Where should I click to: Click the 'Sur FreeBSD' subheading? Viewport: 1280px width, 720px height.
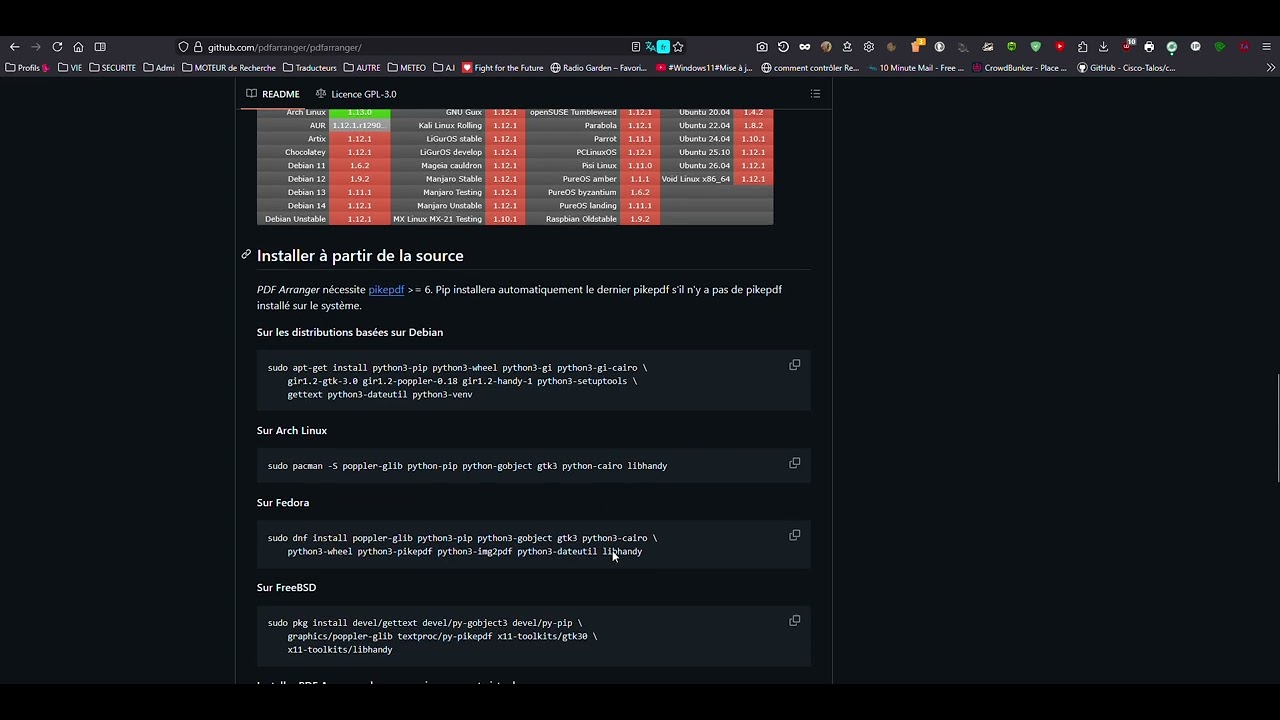(x=286, y=588)
